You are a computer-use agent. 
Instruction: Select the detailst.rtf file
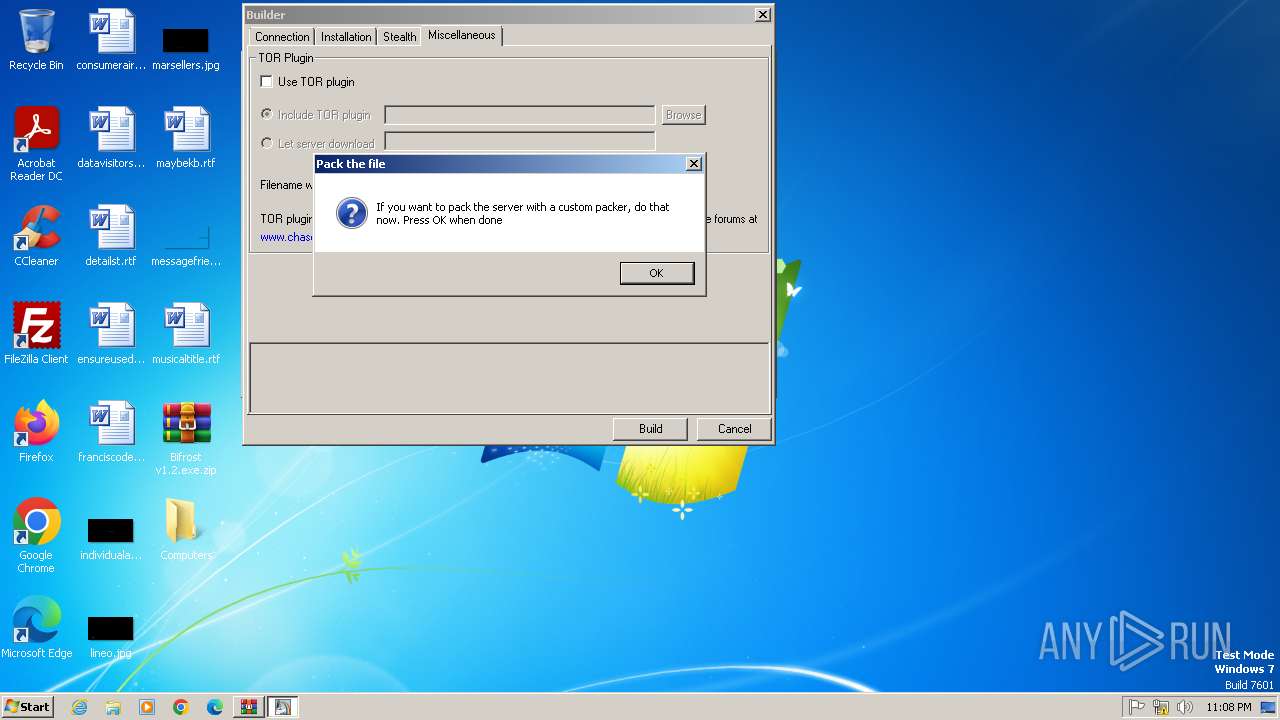111,236
